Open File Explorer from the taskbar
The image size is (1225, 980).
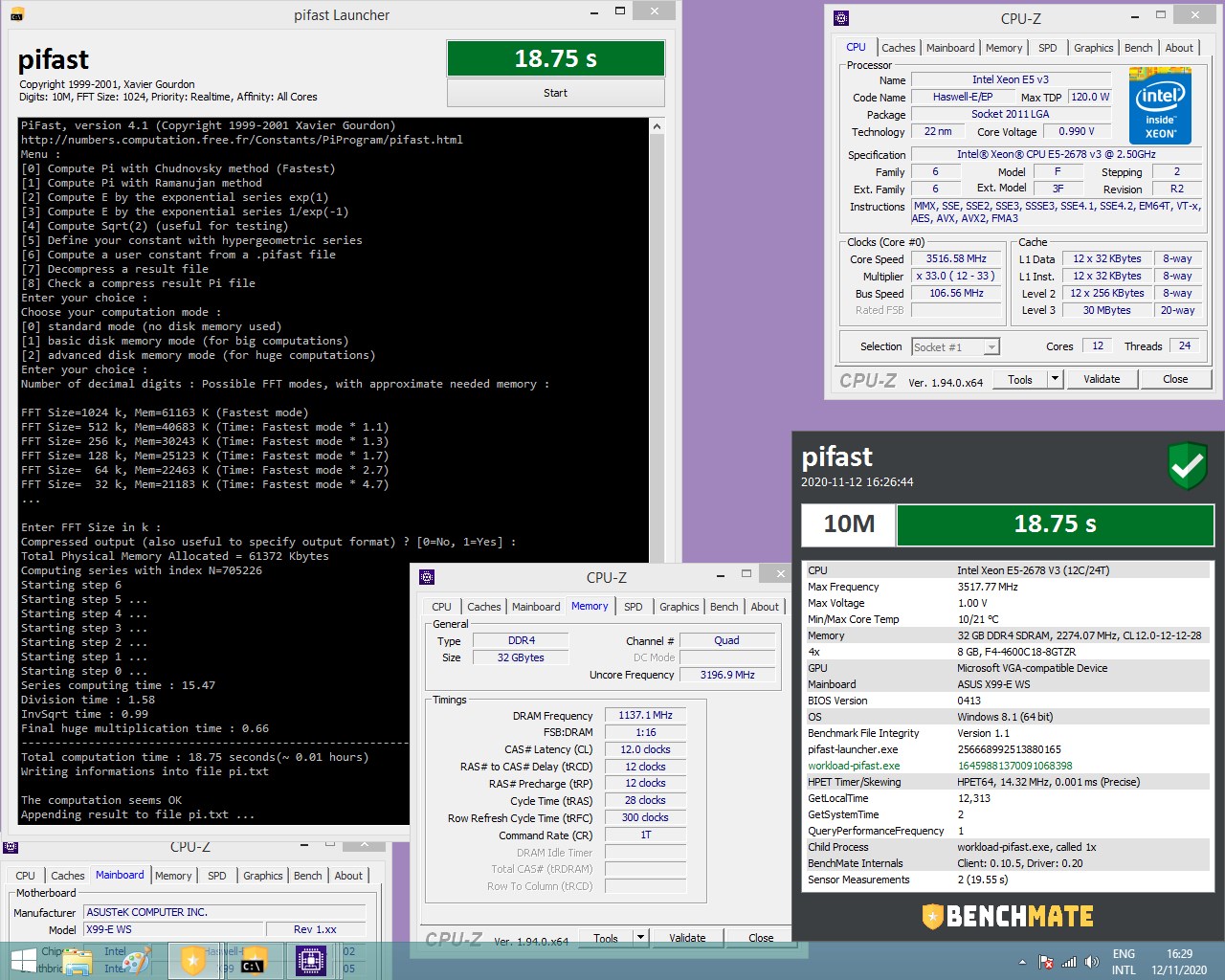78,961
